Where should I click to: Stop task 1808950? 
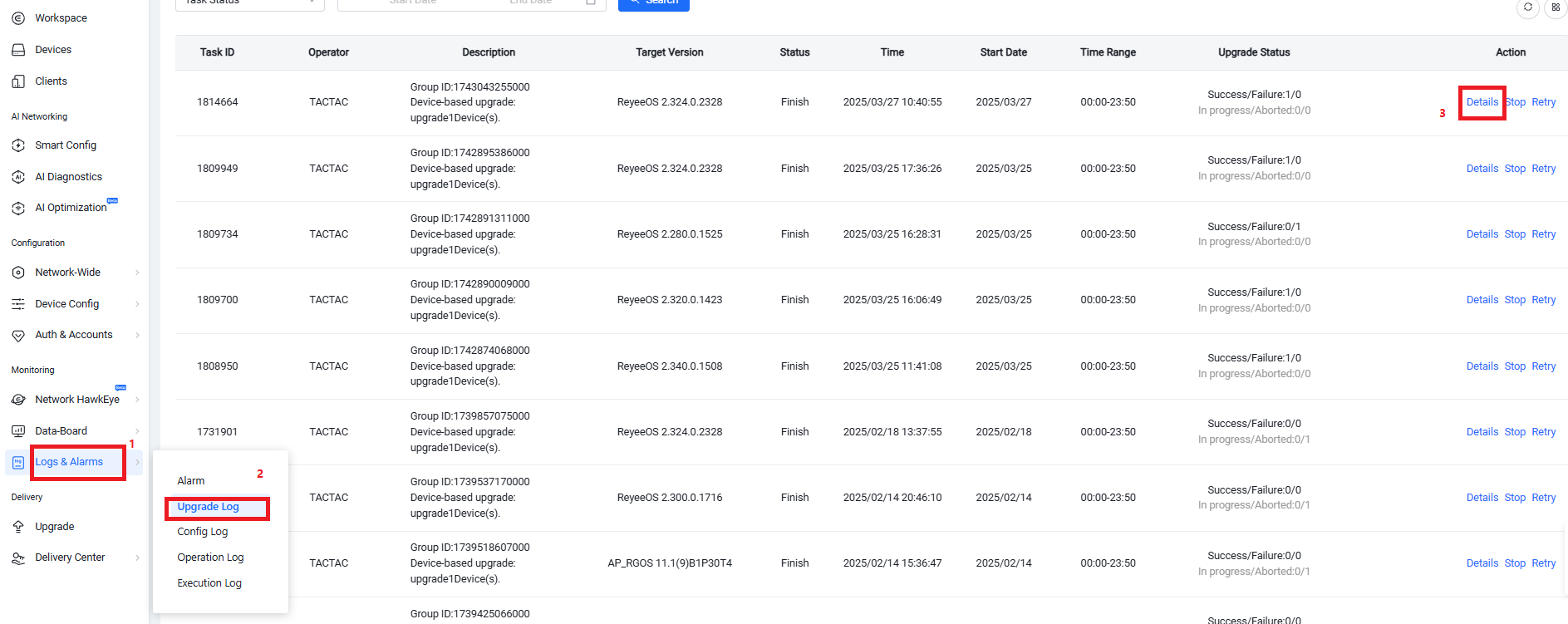point(1515,366)
